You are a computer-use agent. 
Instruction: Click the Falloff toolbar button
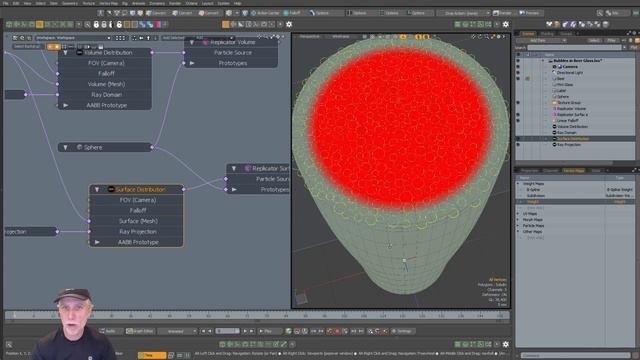pos(292,13)
